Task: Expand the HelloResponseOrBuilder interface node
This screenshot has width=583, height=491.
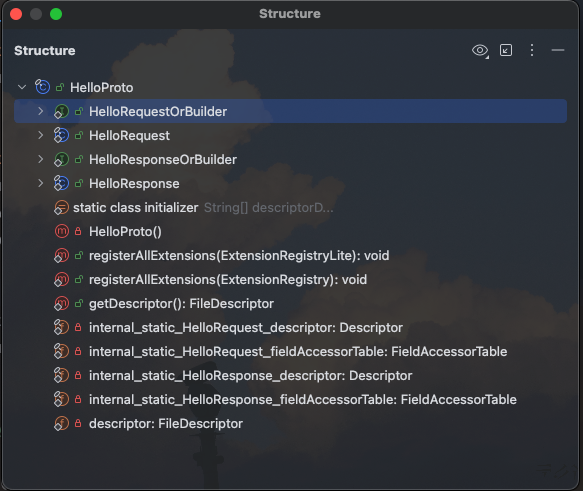Action: click(x=41, y=159)
